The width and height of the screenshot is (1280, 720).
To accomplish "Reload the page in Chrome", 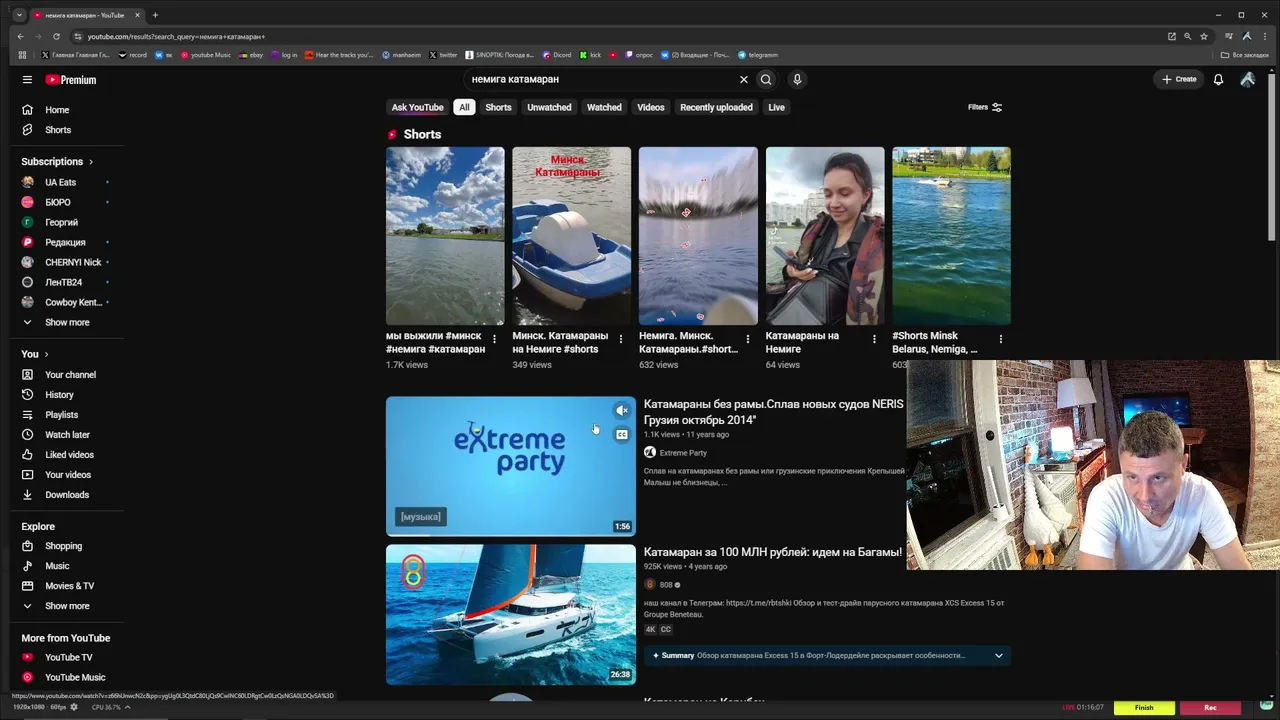I will [x=56, y=36].
